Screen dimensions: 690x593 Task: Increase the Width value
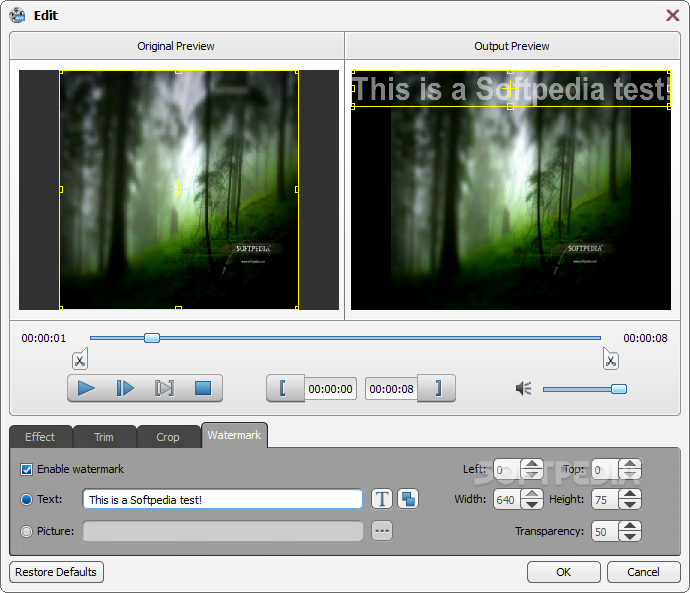[532, 494]
